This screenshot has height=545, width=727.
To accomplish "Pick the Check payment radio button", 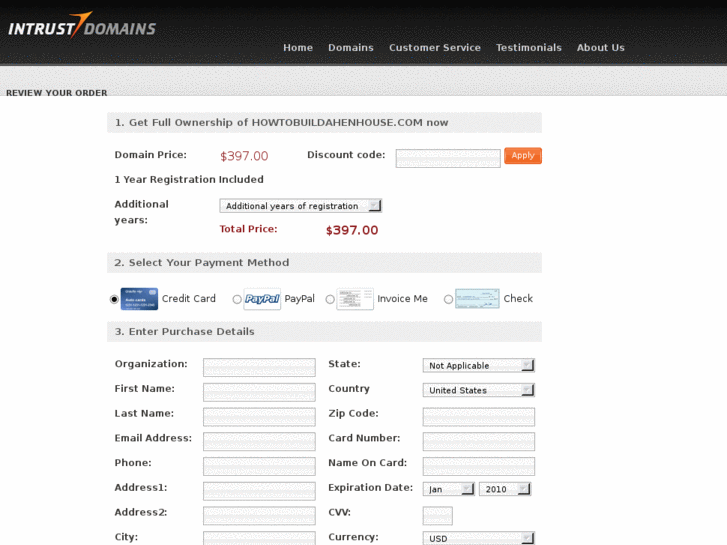I will pos(448,299).
